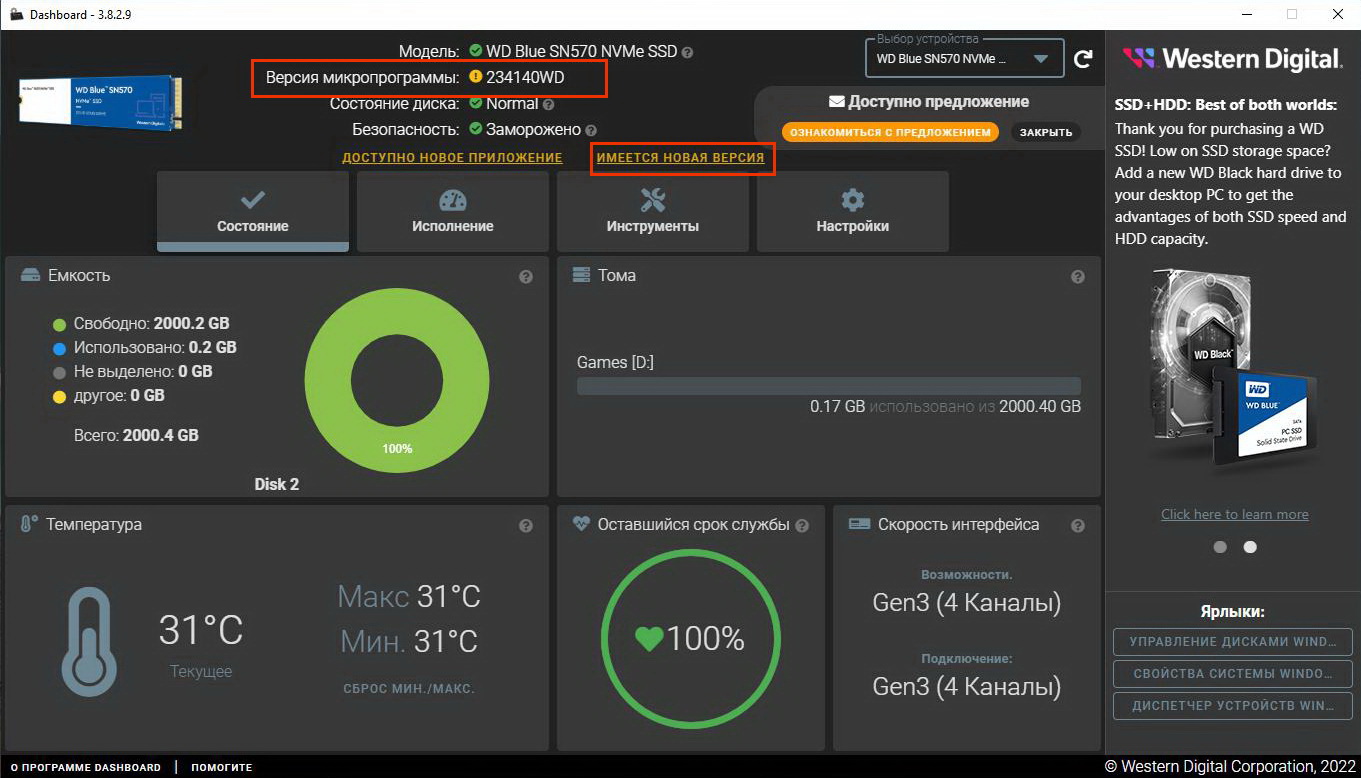The width and height of the screenshot is (1361, 778).
Task: Open the Исполнение tab
Action: pyautogui.click(x=453, y=211)
